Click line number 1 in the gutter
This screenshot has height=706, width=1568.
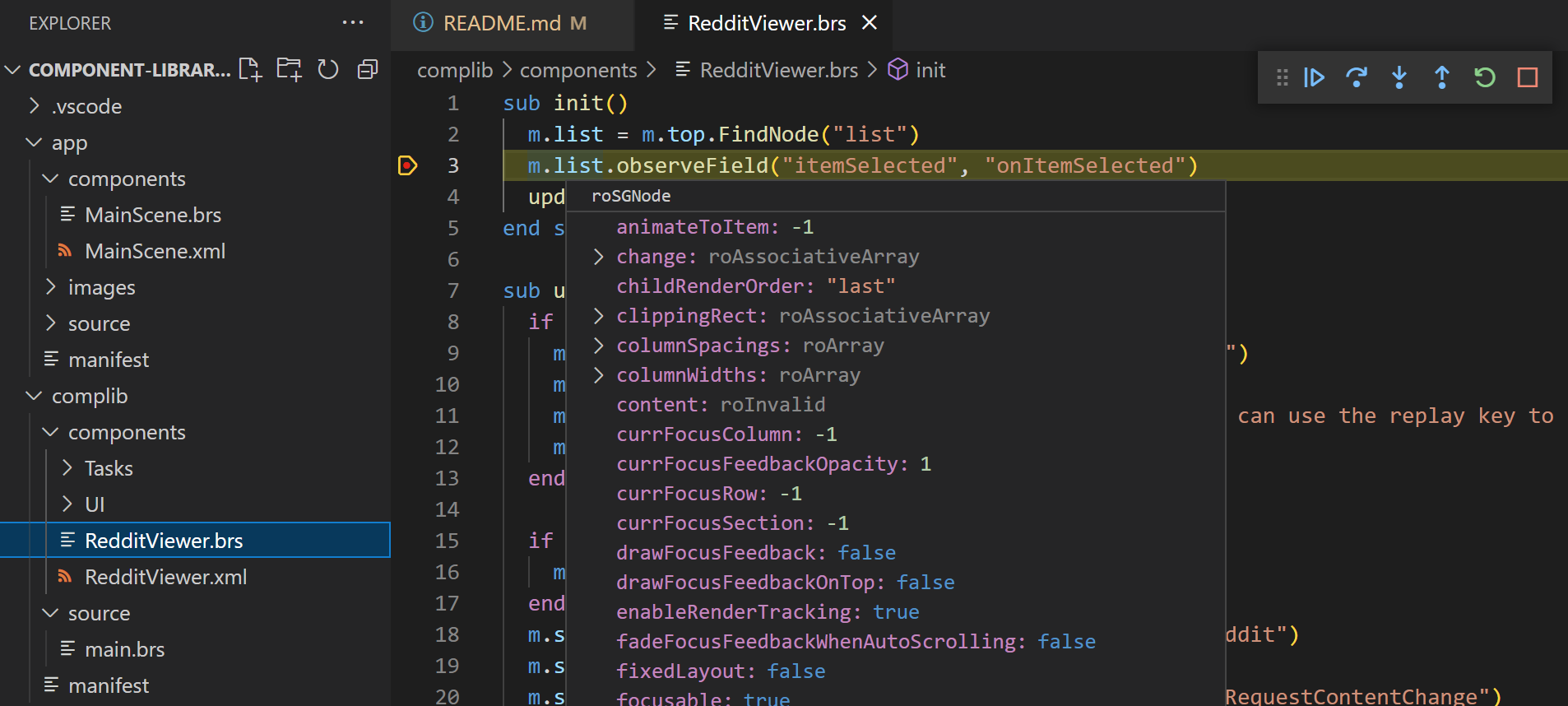click(453, 103)
